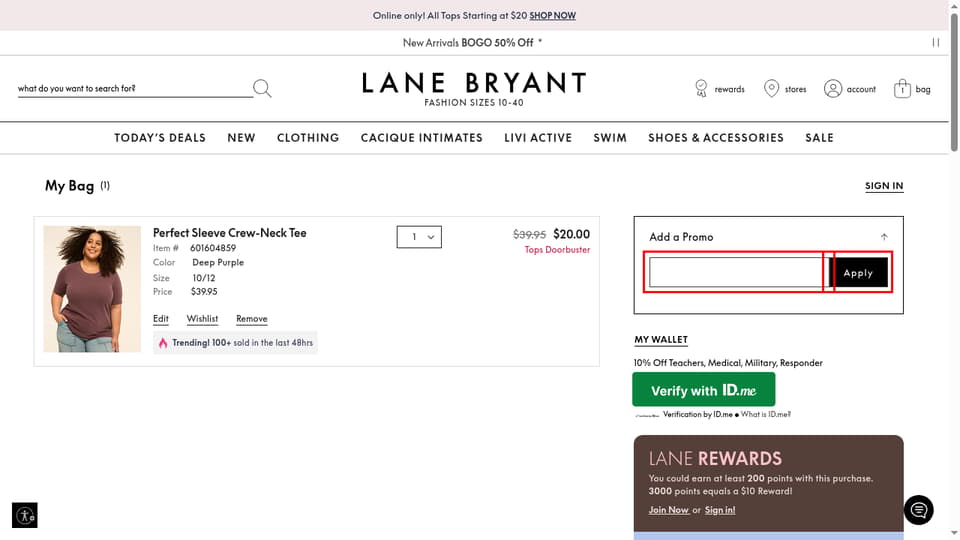Click SHOP NOW in top banner
Screen dimensions: 960x540
click(x=552, y=15)
